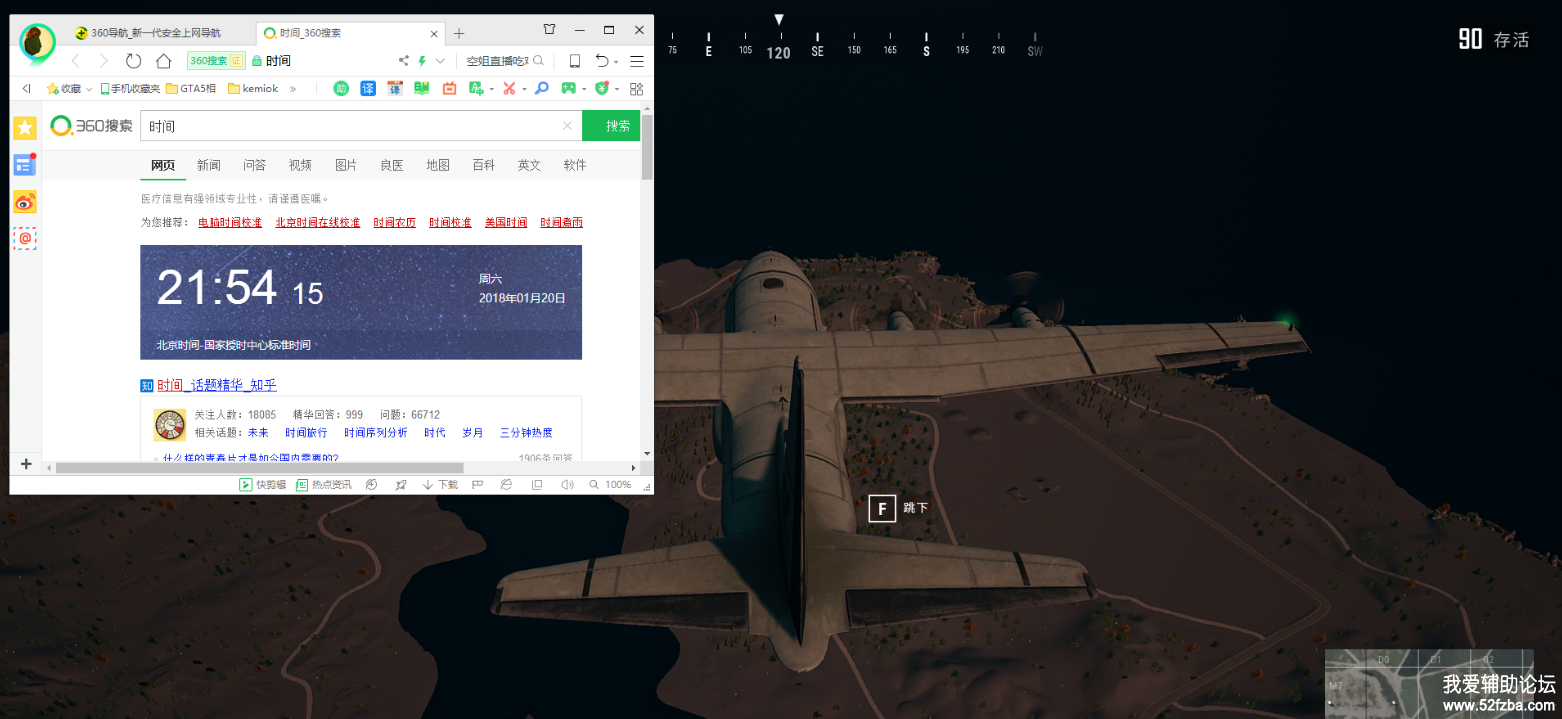Open the browser home page icon
1562x719 pixels.
tap(163, 61)
